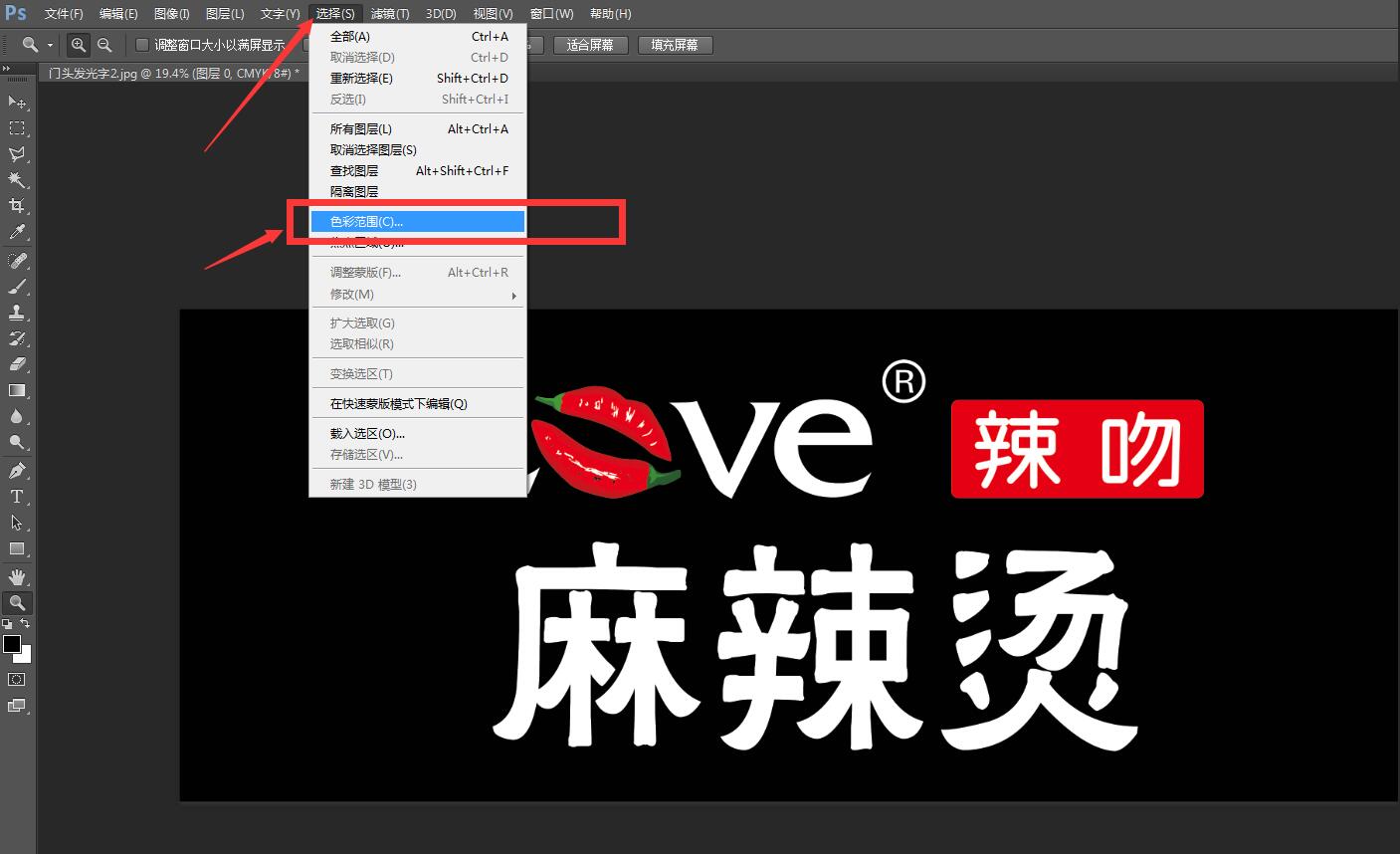Click 适合屏幕 button

pos(590,45)
